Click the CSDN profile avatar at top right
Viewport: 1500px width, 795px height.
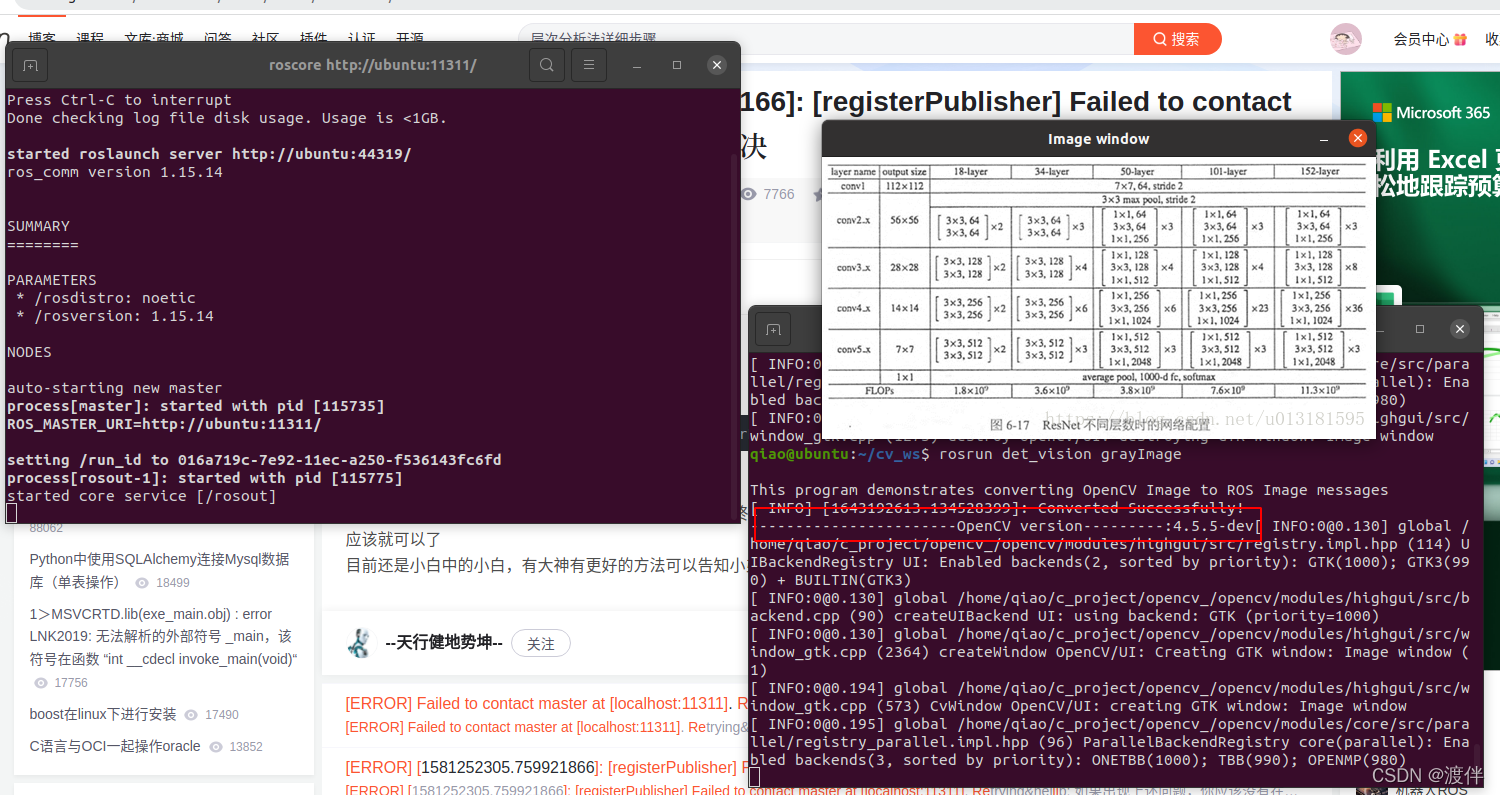(1345, 39)
